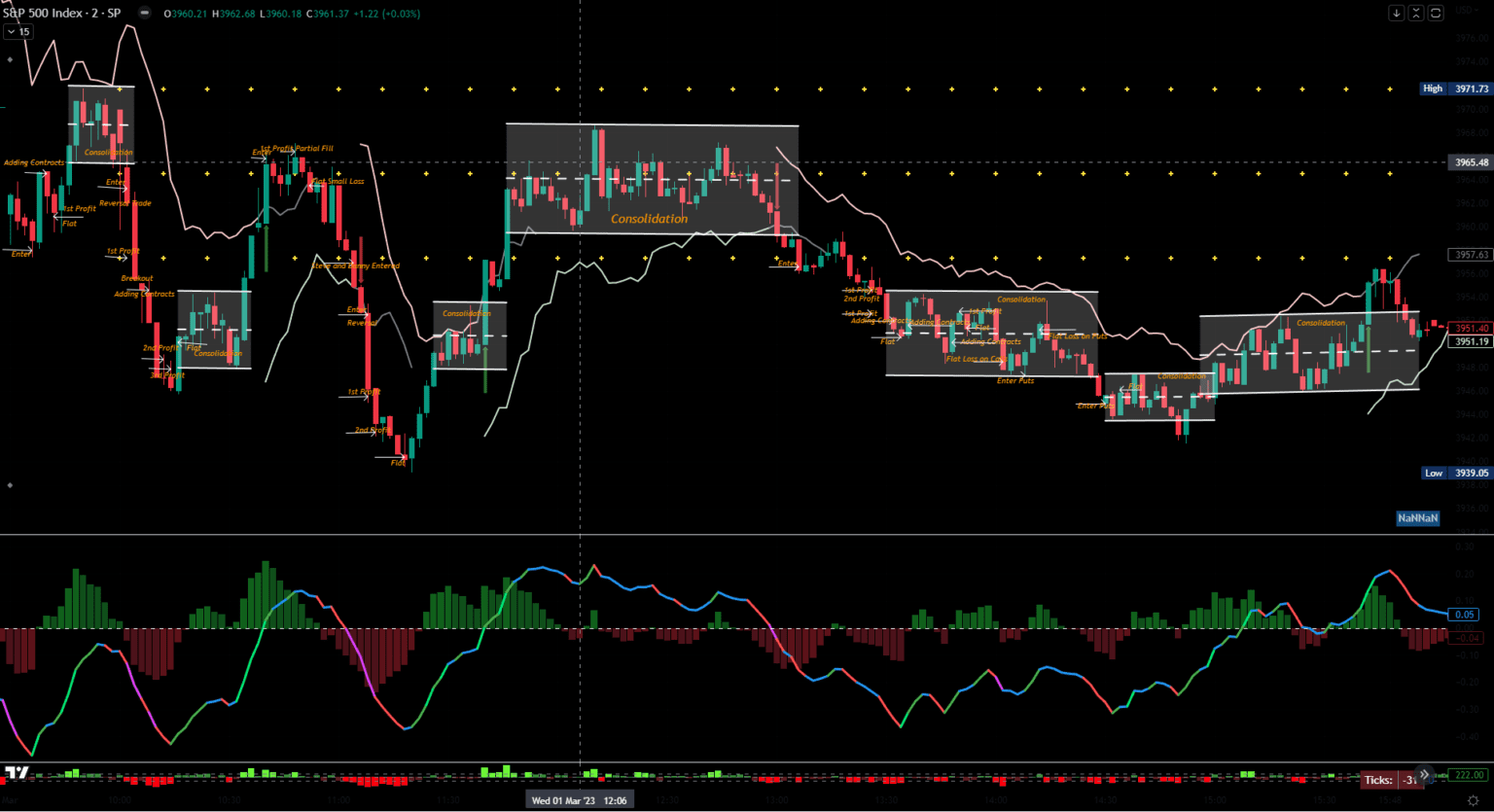
Task: Click the red Ticks counter badge
Action: (x=1379, y=780)
